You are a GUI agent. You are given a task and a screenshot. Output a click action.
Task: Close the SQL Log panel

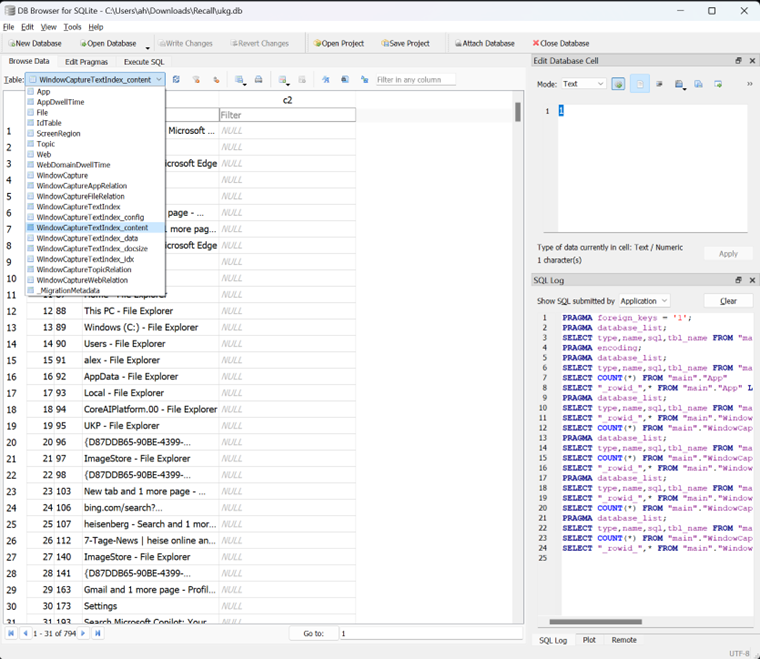tap(751, 280)
